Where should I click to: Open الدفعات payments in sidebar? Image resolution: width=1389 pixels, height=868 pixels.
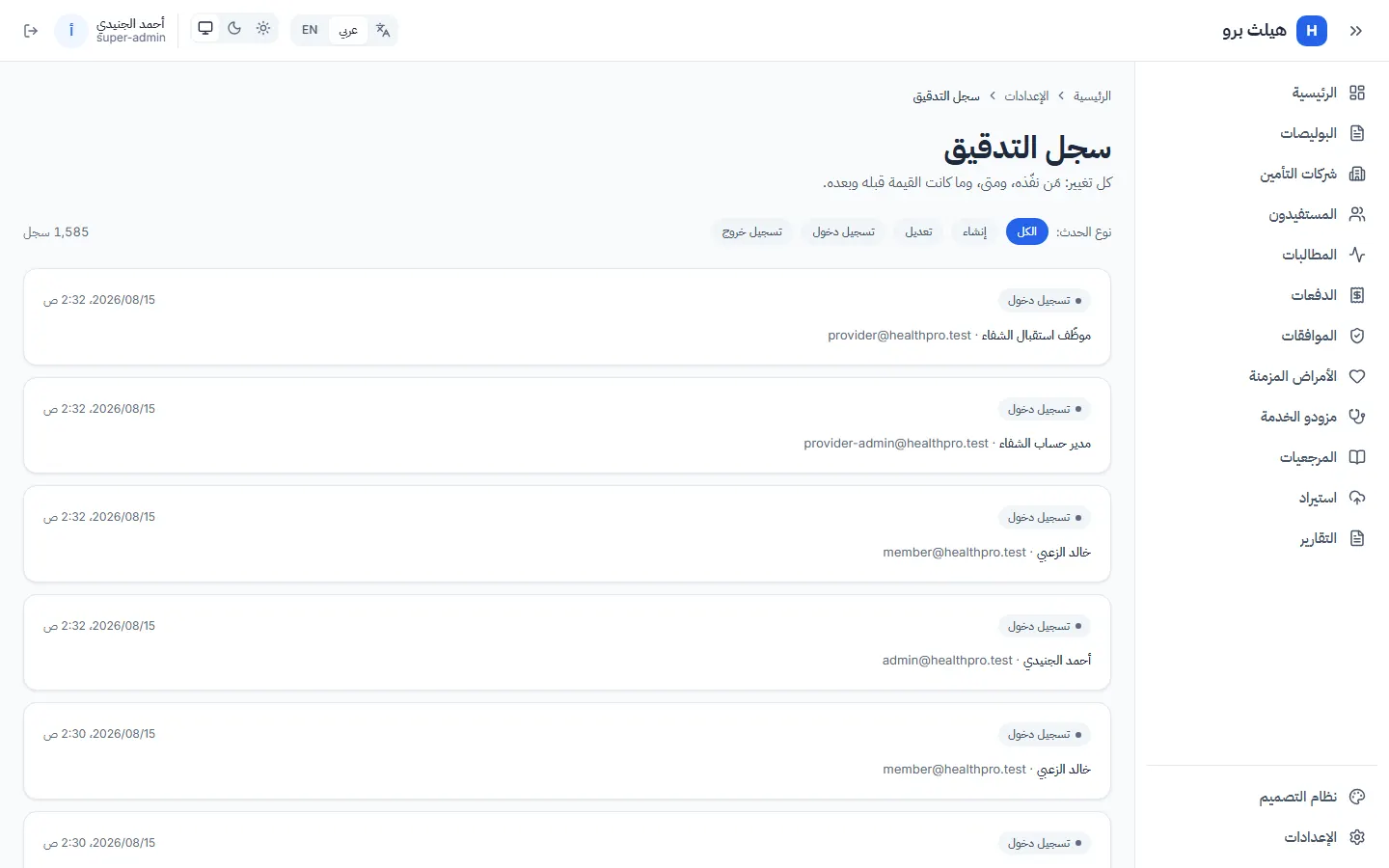click(x=1262, y=295)
